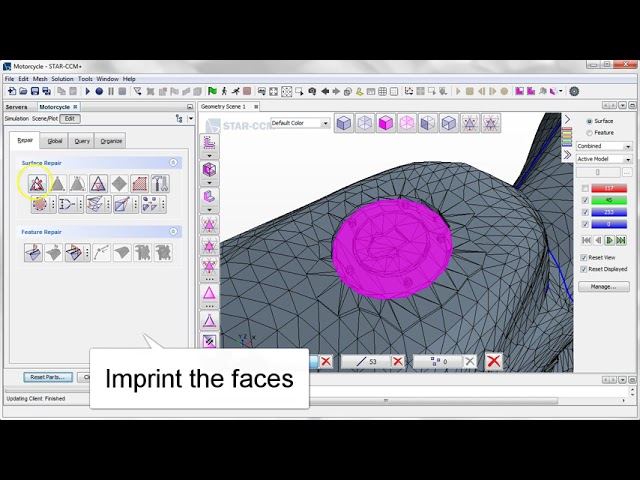Open the Tools menu
The width and height of the screenshot is (640, 480).
pos(85,79)
